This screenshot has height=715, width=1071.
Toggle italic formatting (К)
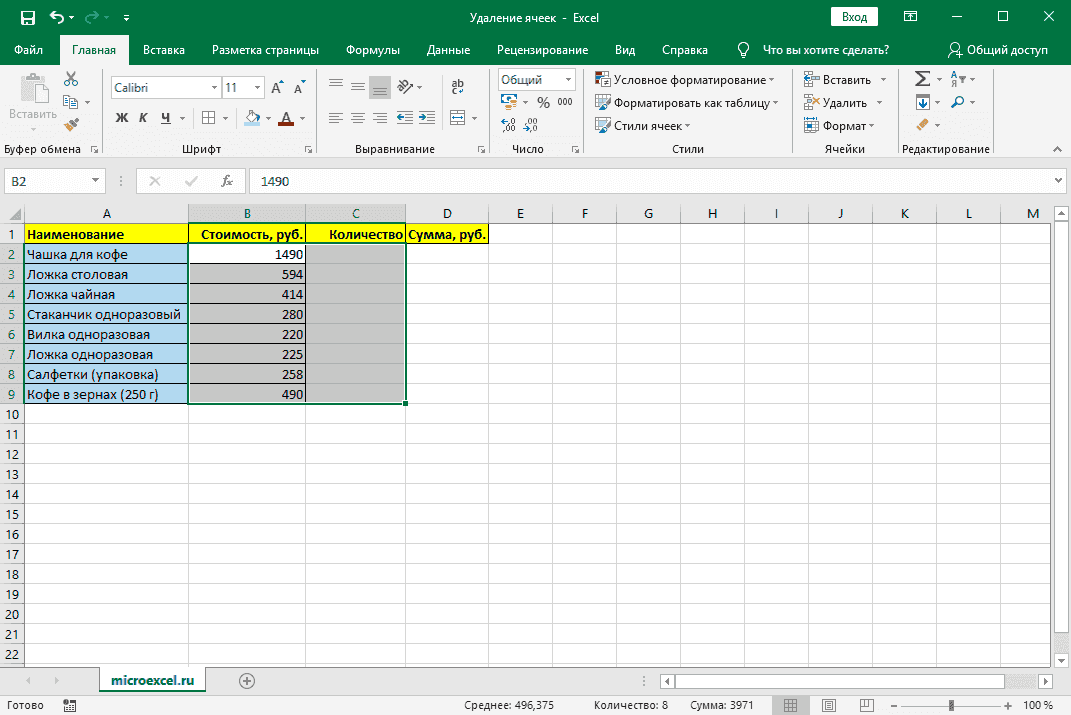(143, 118)
